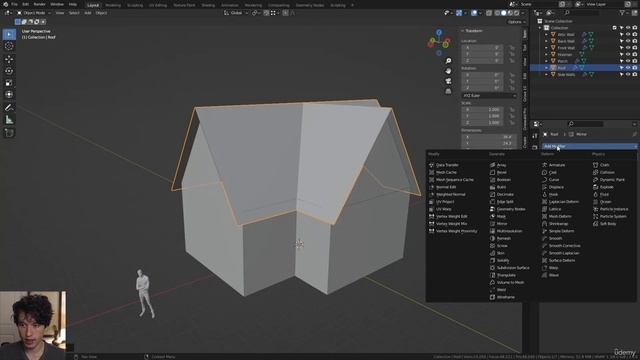
Task: Select the Shrinkwrap deform modifier
Action: tap(558, 224)
